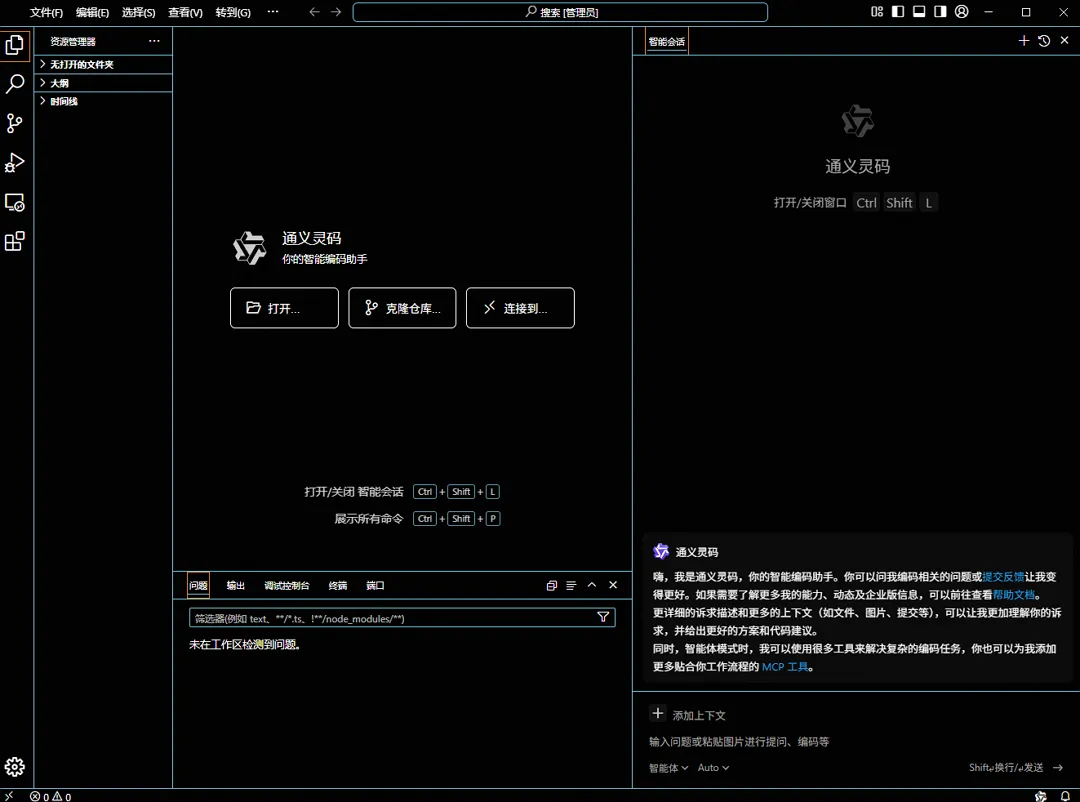This screenshot has width=1080, height=802.
Task: Open the Accounts icon in title bar
Action: pyautogui.click(x=962, y=12)
